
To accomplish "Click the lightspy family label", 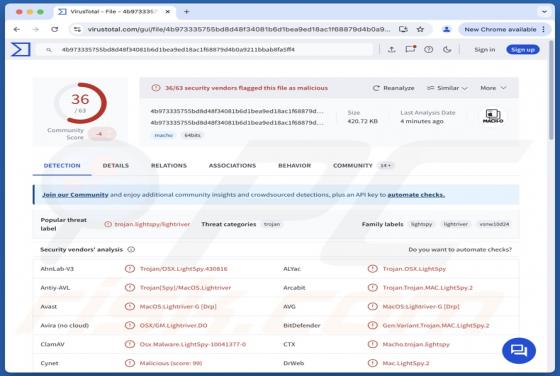I will tap(421, 224).
